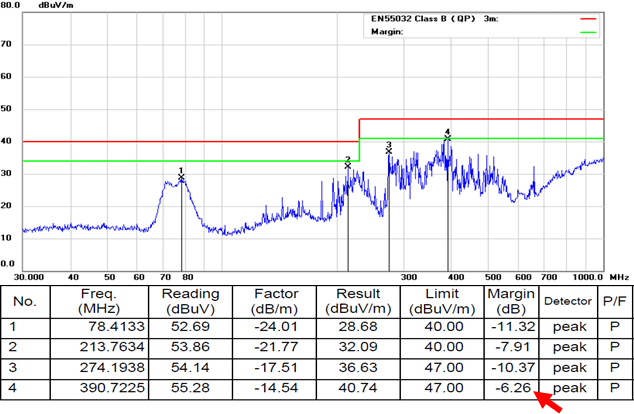The height and width of the screenshot is (414, 634).
Task: Click the Result (dBuV/m) column header
Action: point(358,301)
